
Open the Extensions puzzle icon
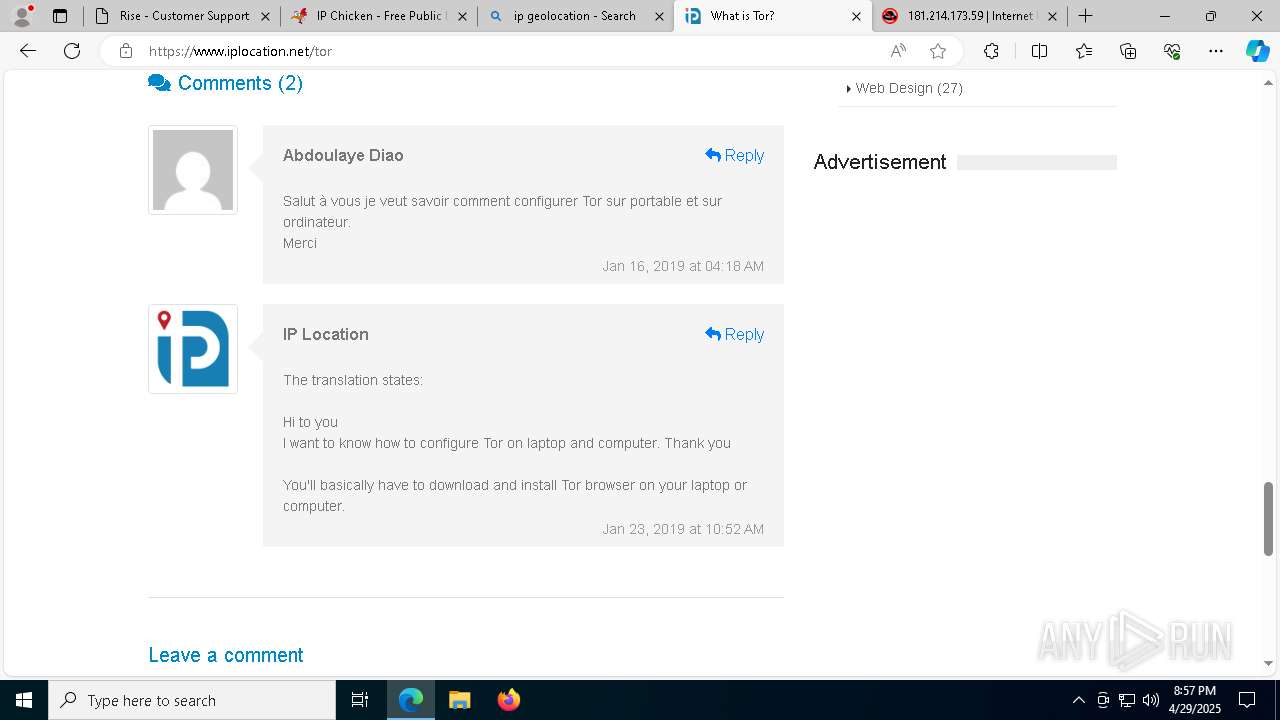991,51
